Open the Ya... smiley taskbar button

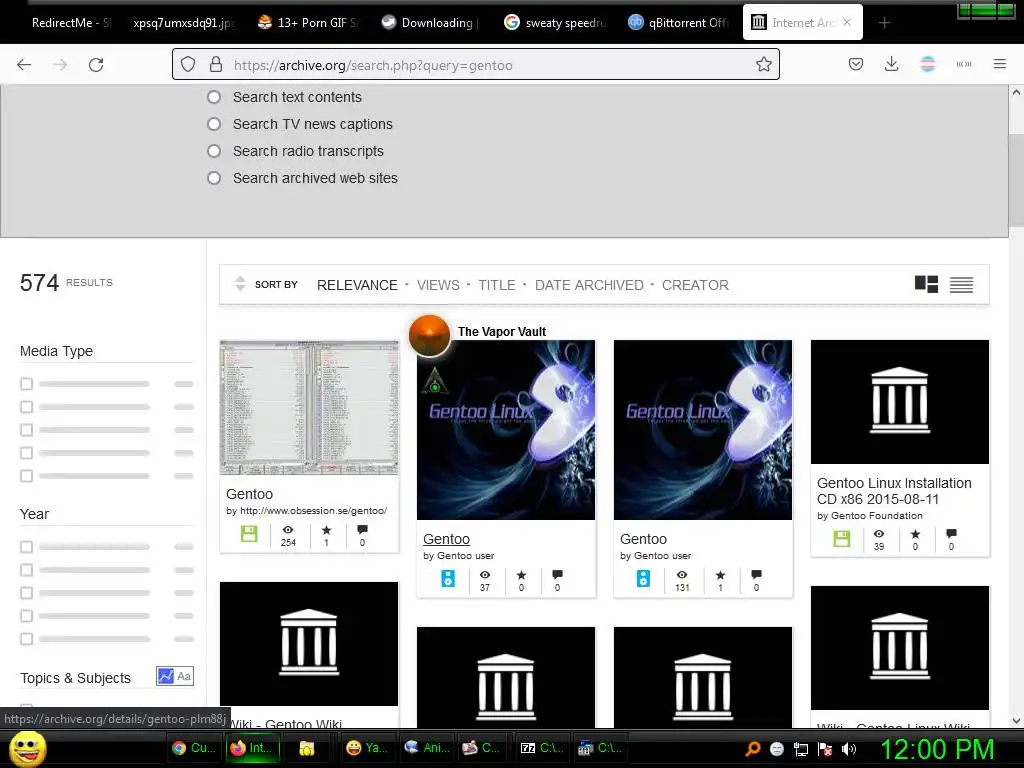tap(366, 748)
